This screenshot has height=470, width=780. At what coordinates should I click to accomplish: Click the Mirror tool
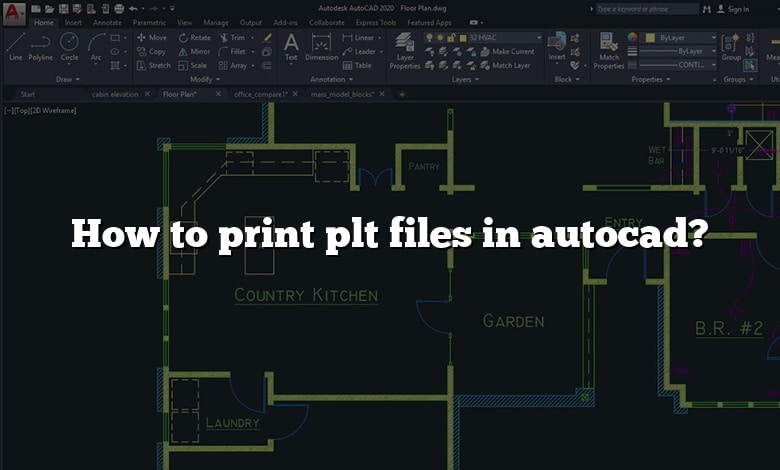pyautogui.click(x=194, y=51)
